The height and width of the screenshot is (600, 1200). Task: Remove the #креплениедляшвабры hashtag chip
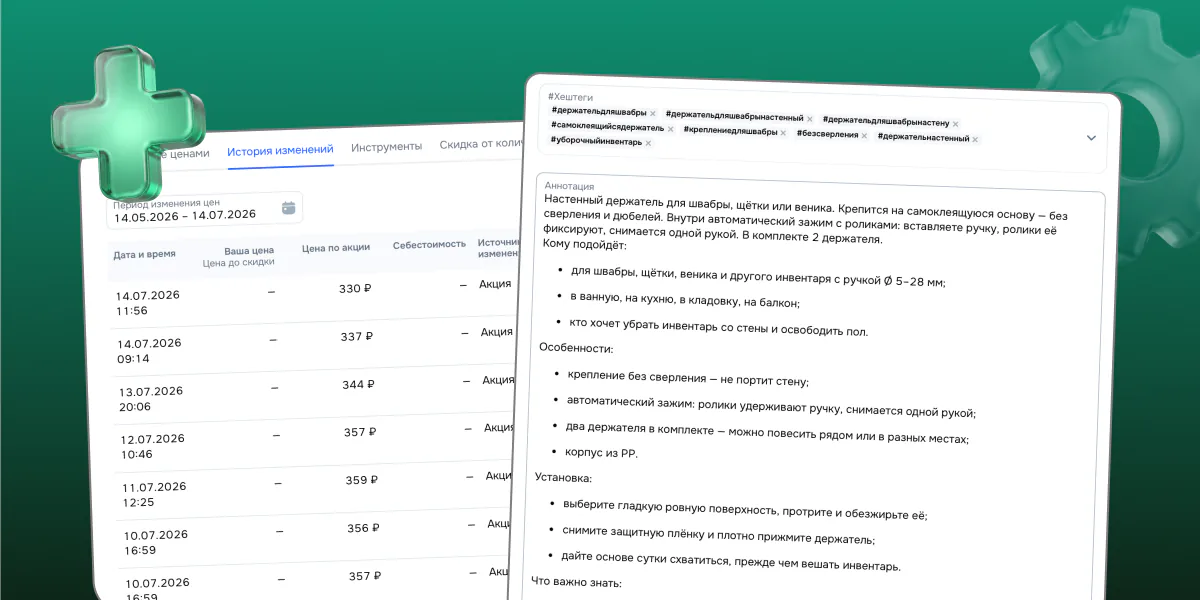point(783,133)
